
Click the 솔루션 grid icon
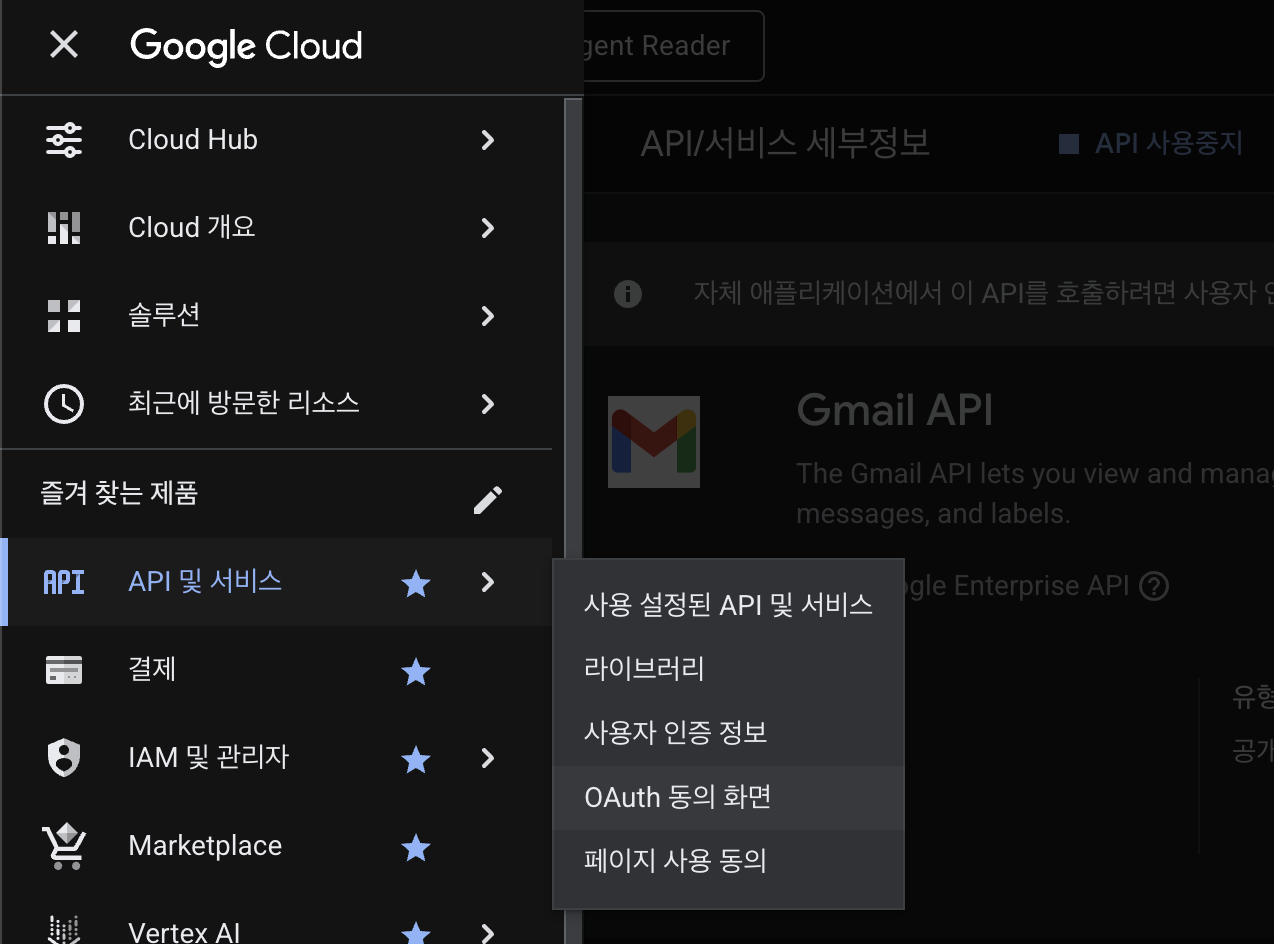click(x=65, y=316)
